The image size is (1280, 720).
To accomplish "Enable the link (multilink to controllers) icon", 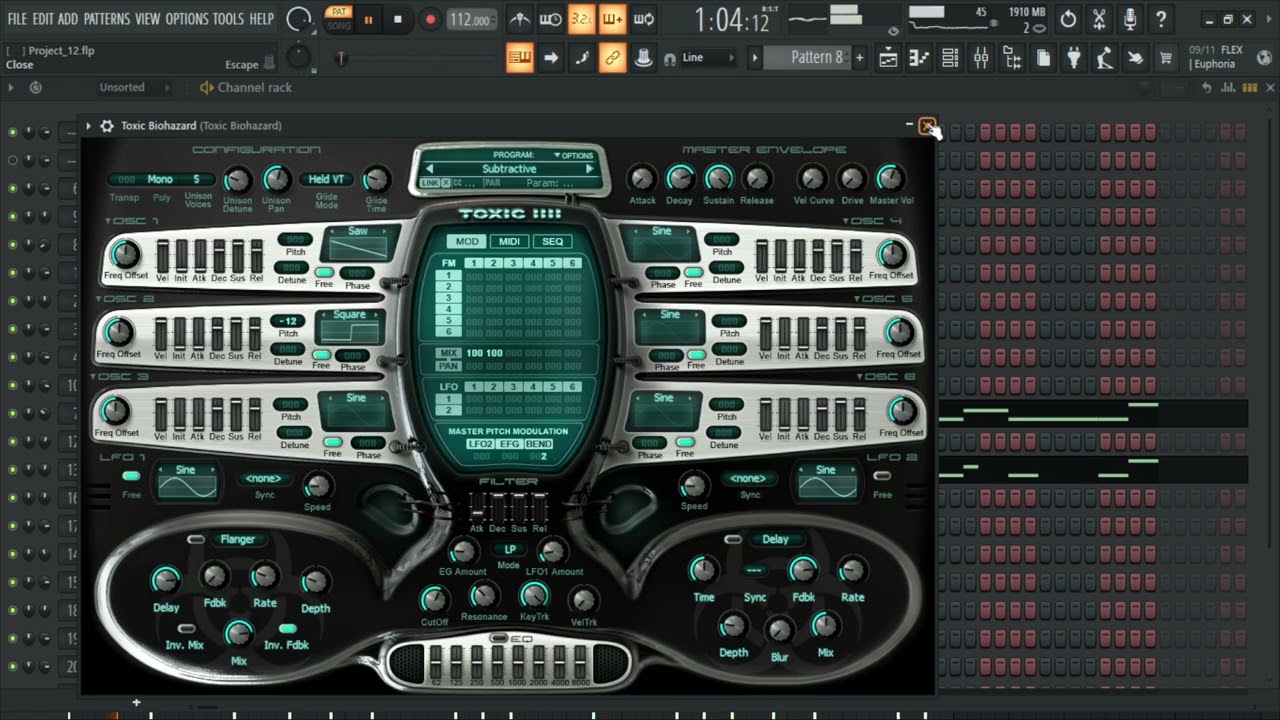I will point(612,58).
